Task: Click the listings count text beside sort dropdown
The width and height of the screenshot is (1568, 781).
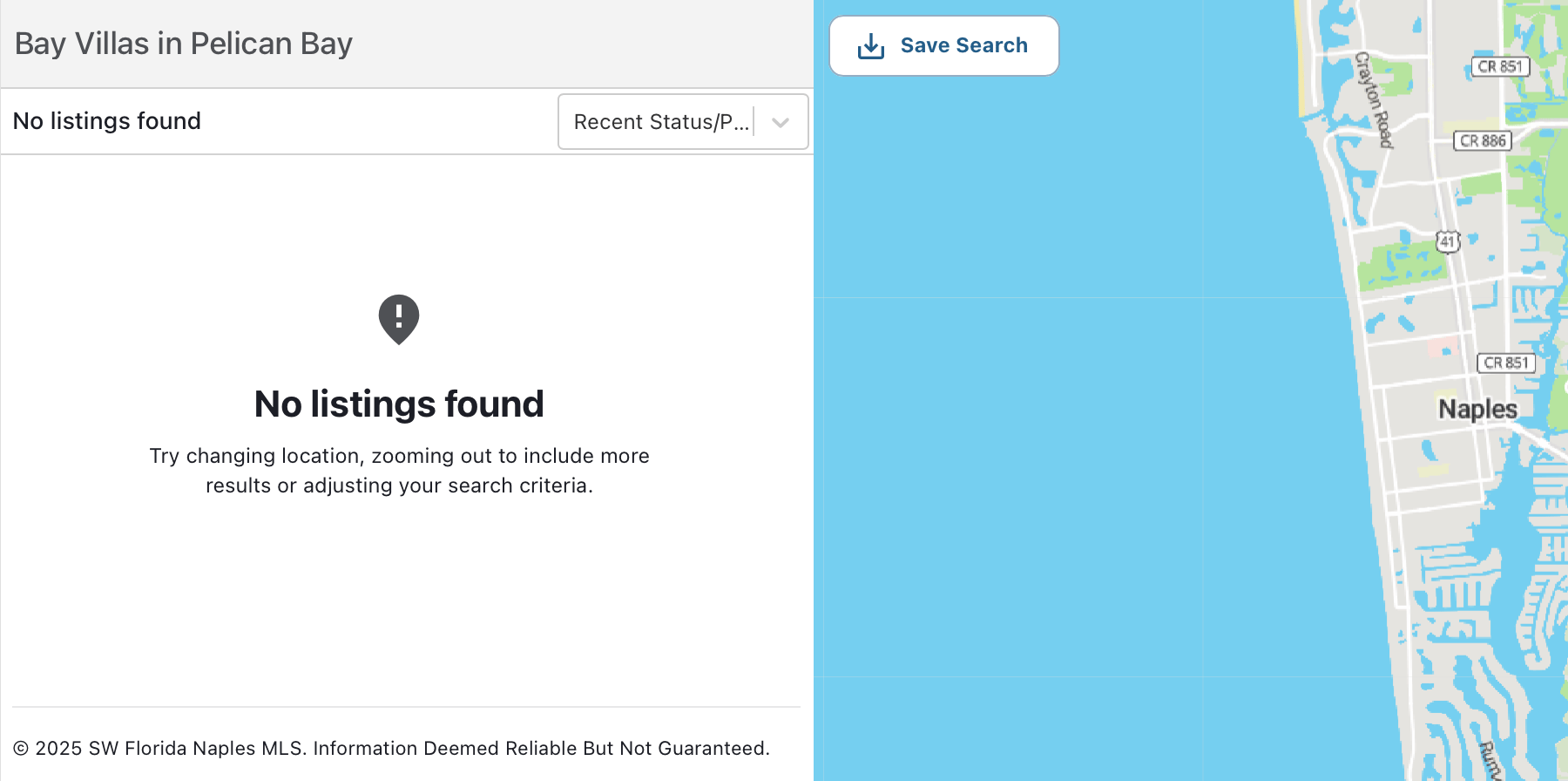Action: (x=107, y=121)
